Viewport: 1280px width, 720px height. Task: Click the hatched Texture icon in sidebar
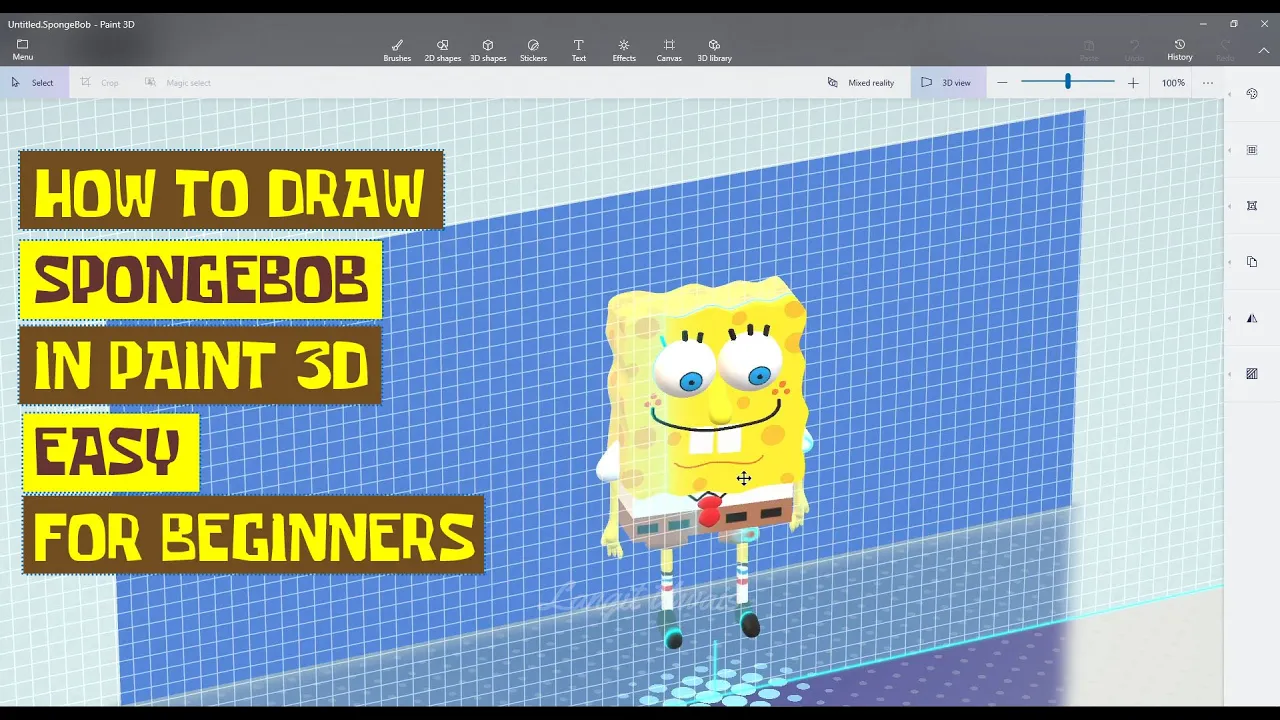coord(1252,374)
